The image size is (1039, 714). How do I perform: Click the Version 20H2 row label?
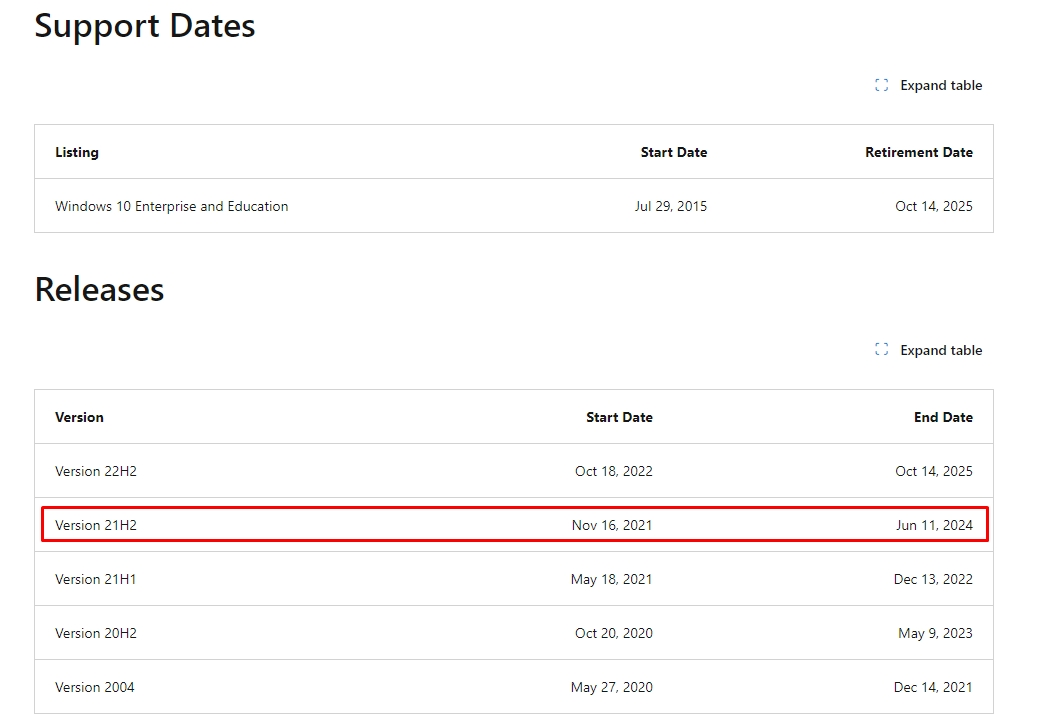pos(96,633)
